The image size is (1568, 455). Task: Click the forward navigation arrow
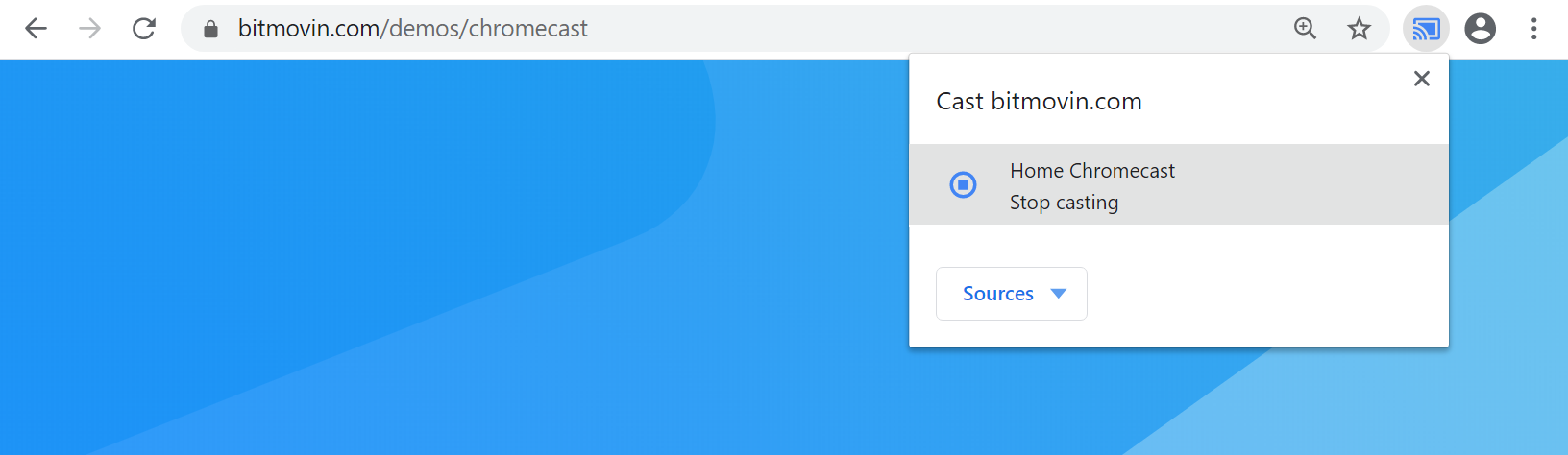[89, 29]
